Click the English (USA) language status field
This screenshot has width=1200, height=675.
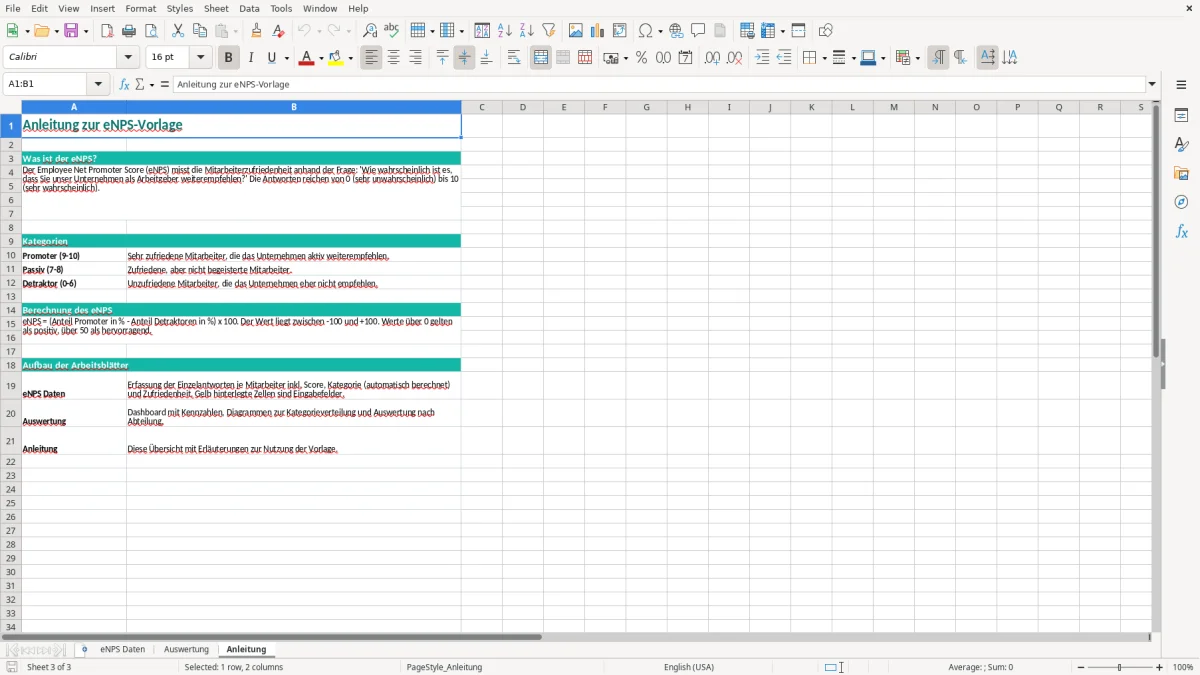[689, 667]
